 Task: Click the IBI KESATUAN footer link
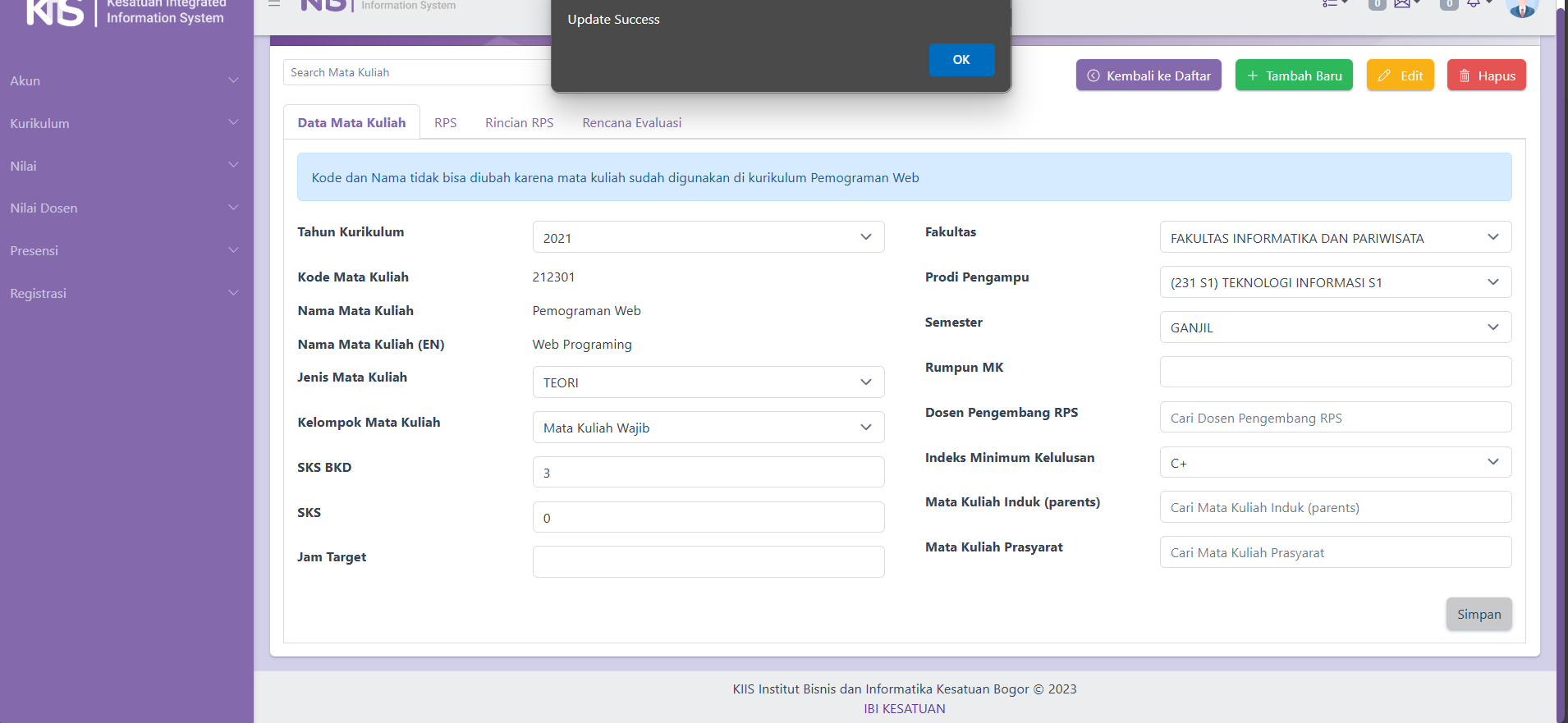[904, 709]
